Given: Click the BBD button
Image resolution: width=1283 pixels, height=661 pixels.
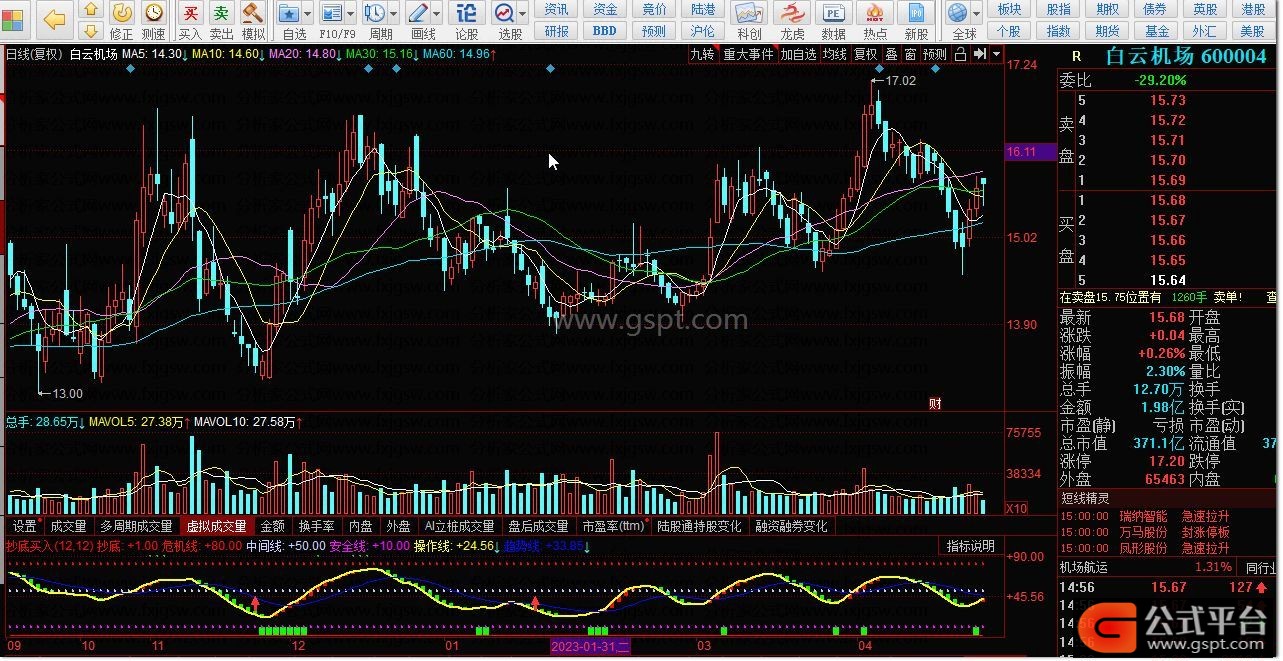Looking at the screenshot, I should coord(605,31).
